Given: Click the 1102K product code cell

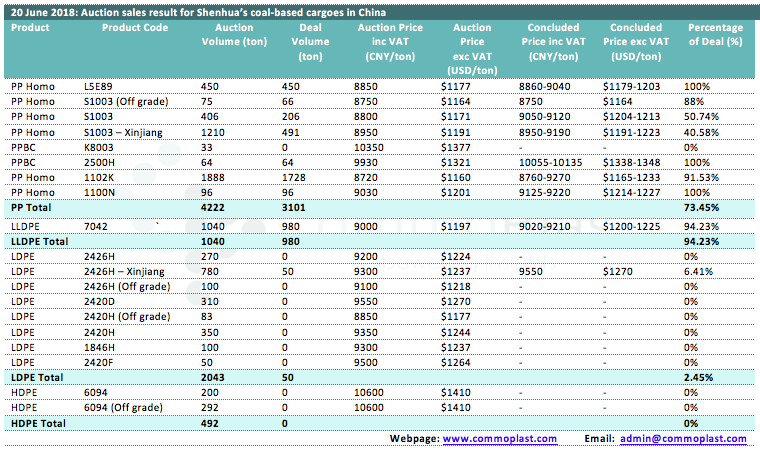Looking at the screenshot, I should click(100, 176).
